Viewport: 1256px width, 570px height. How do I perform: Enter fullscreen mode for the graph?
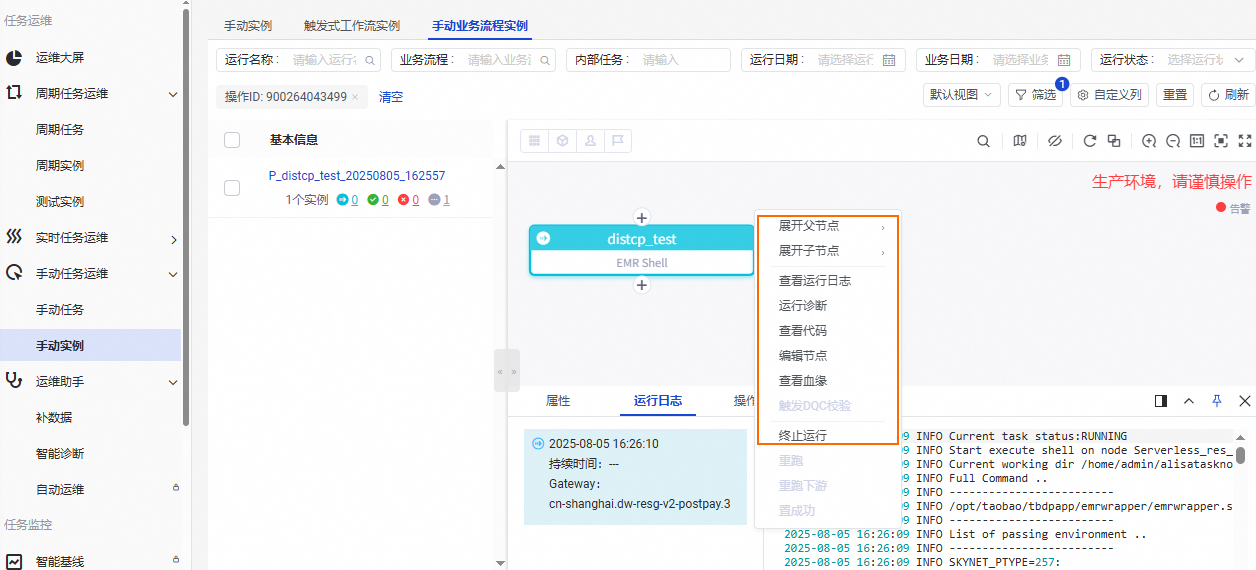pyautogui.click(x=1245, y=141)
